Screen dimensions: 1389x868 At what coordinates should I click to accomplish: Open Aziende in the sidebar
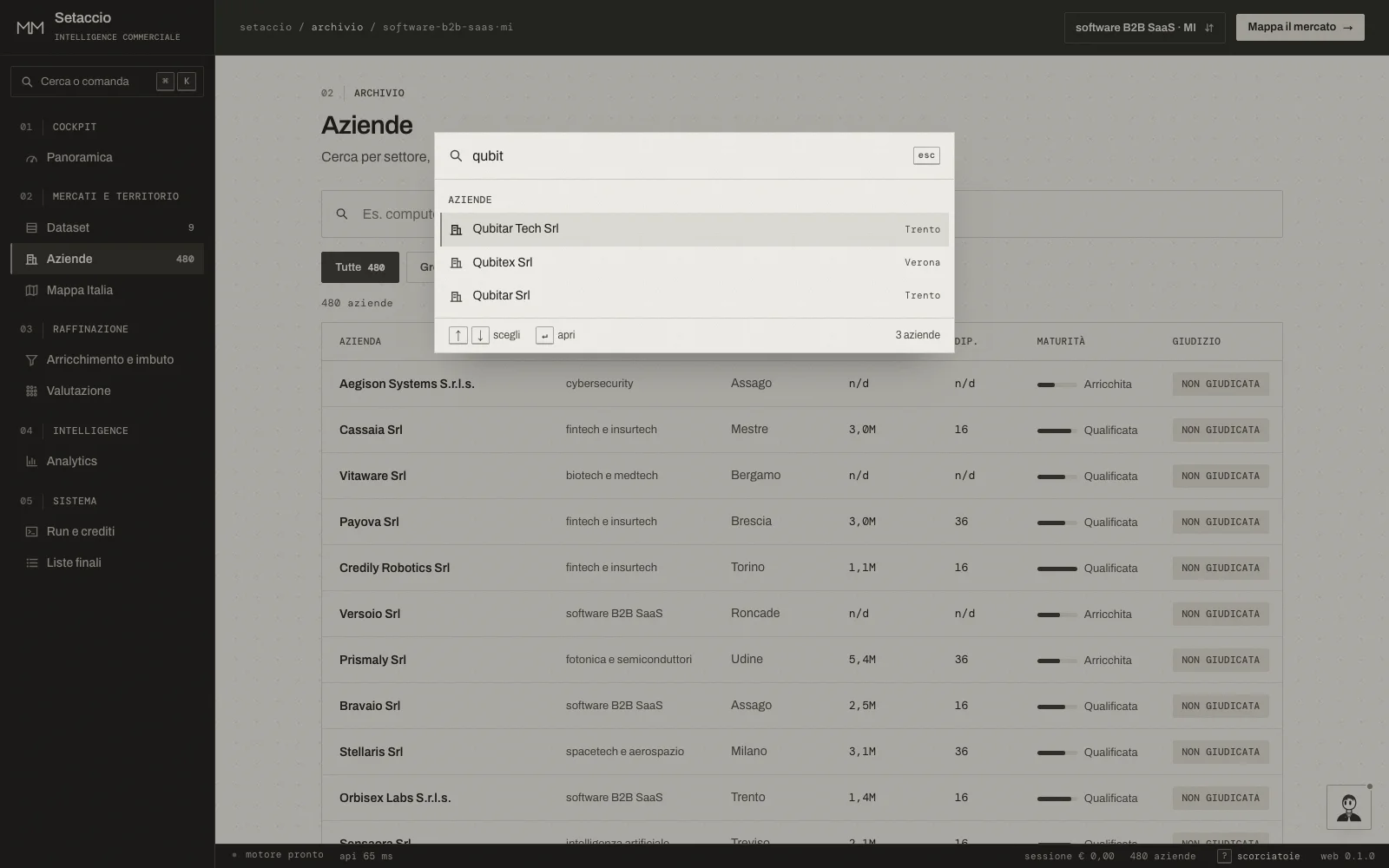(x=107, y=259)
